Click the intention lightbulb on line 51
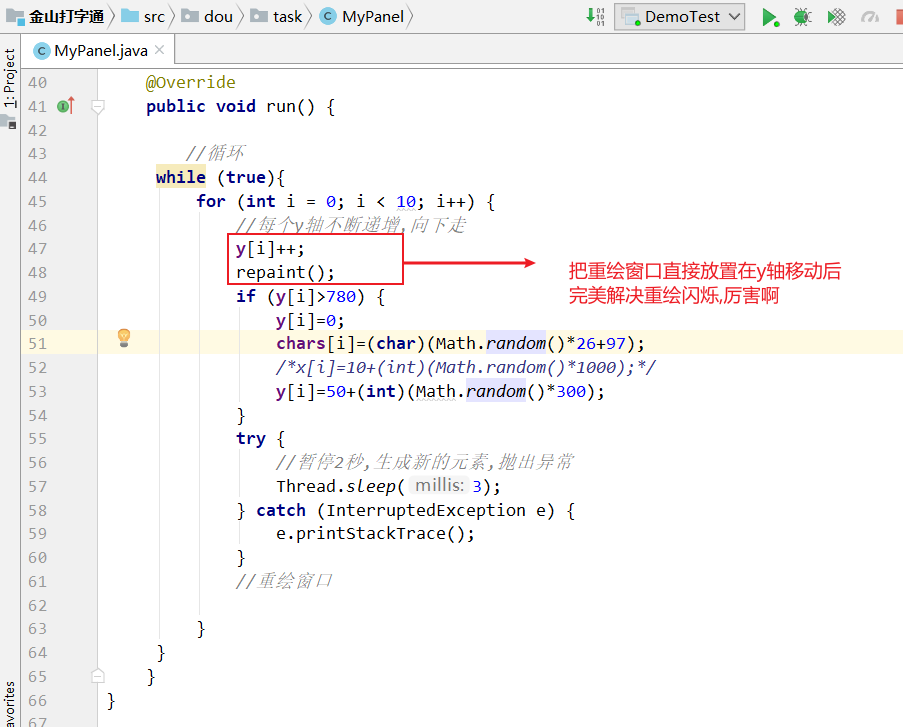The height and width of the screenshot is (727, 903). point(124,338)
